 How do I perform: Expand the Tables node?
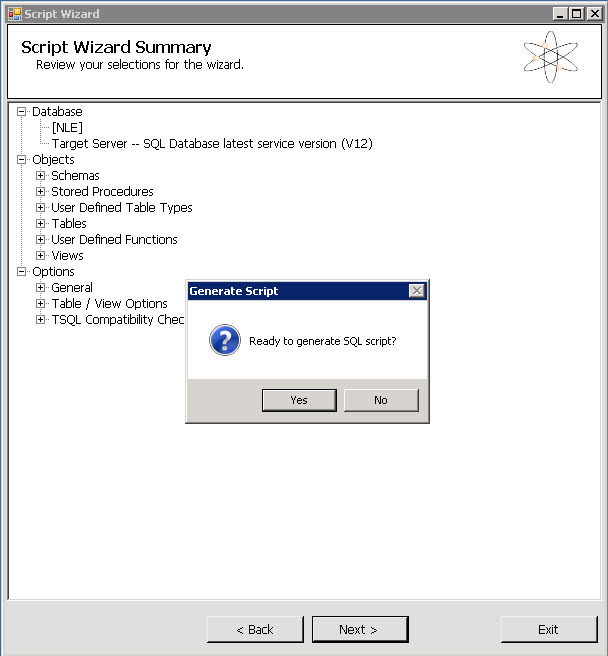click(x=41, y=224)
